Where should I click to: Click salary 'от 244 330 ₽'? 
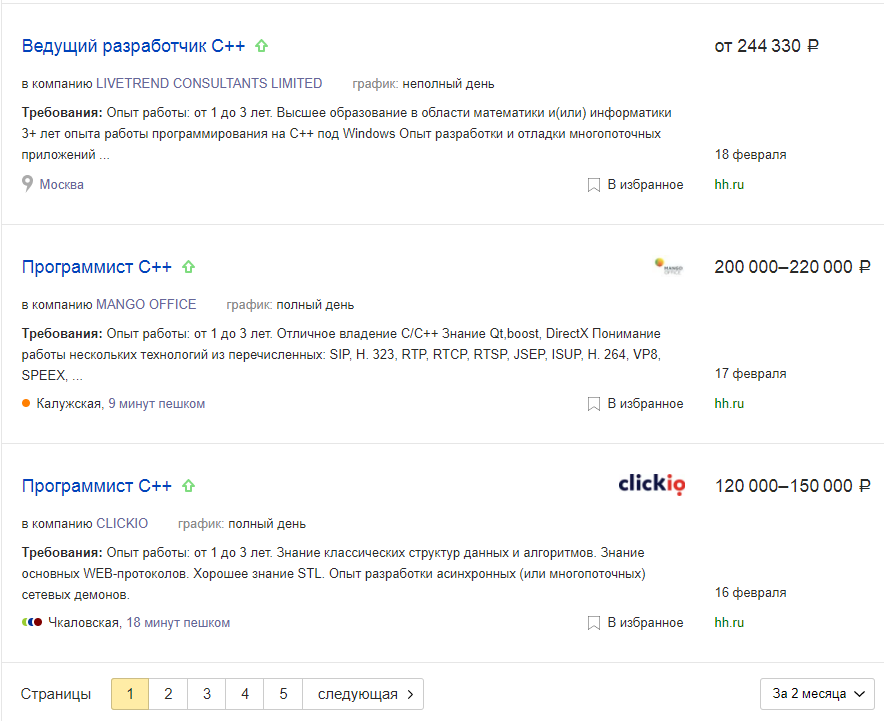coord(767,46)
